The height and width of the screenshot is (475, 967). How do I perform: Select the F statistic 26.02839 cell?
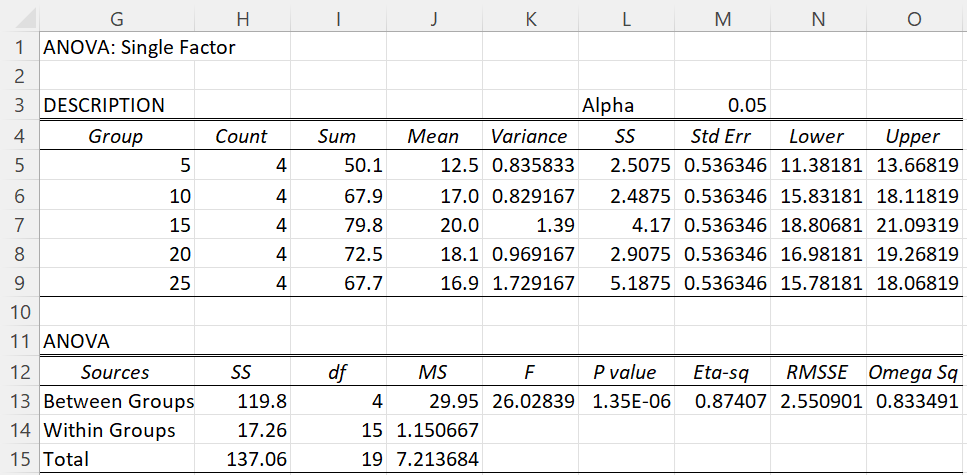coord(530,401)
